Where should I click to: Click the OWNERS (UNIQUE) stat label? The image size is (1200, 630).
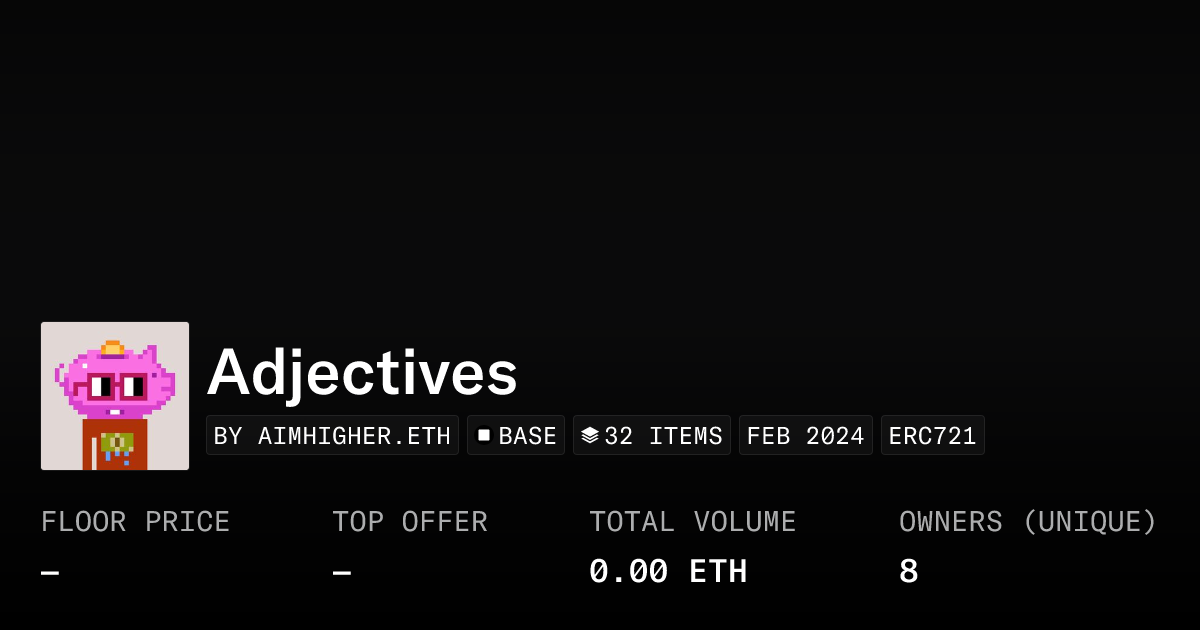pos(1027,522)
